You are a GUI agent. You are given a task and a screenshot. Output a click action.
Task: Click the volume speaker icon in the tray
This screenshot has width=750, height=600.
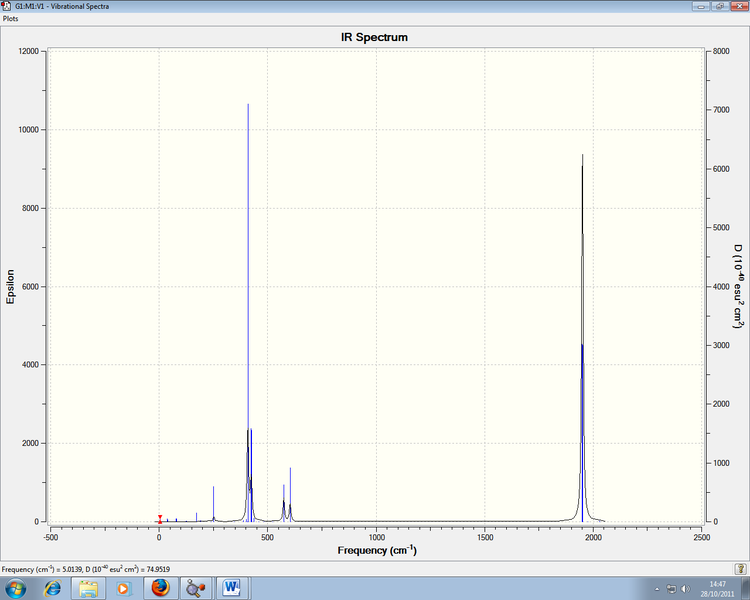pos(685,589)
